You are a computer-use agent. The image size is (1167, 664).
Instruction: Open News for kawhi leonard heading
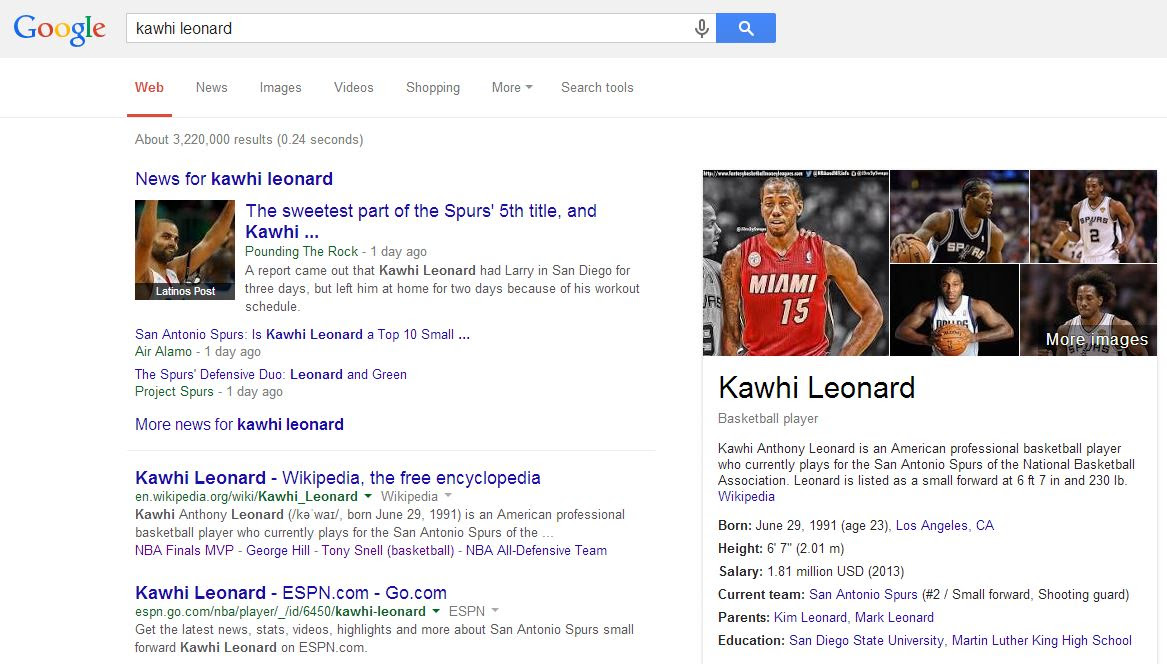click(x=234, y=179)
